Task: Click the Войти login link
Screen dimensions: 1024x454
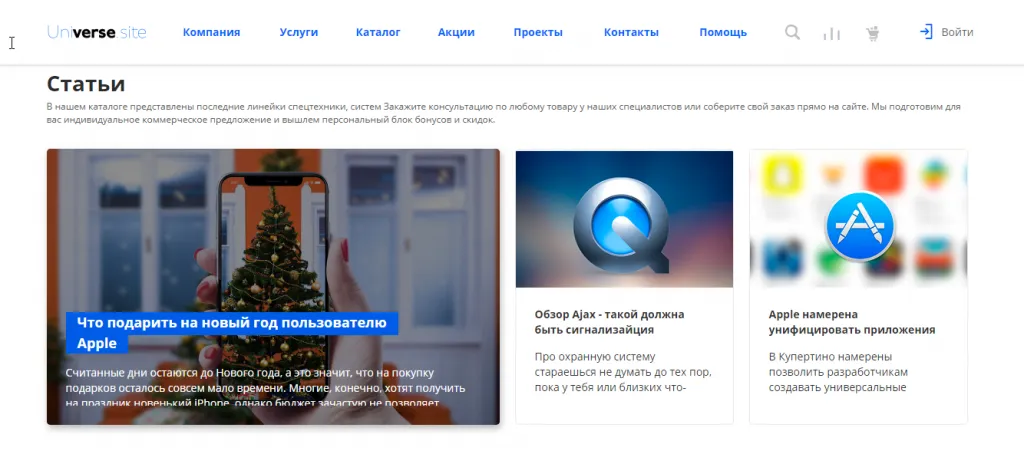Action: tap(957, 32)
